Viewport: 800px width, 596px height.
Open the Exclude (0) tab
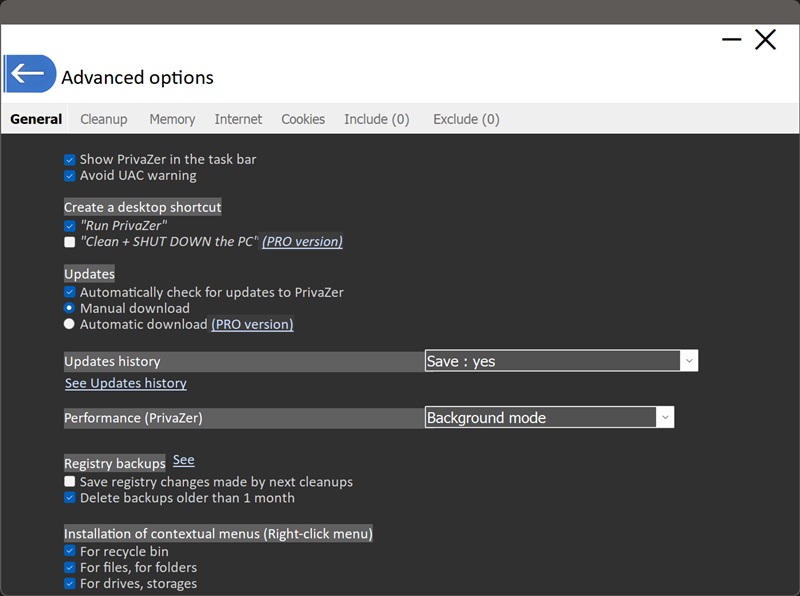[x=466, y=119]
